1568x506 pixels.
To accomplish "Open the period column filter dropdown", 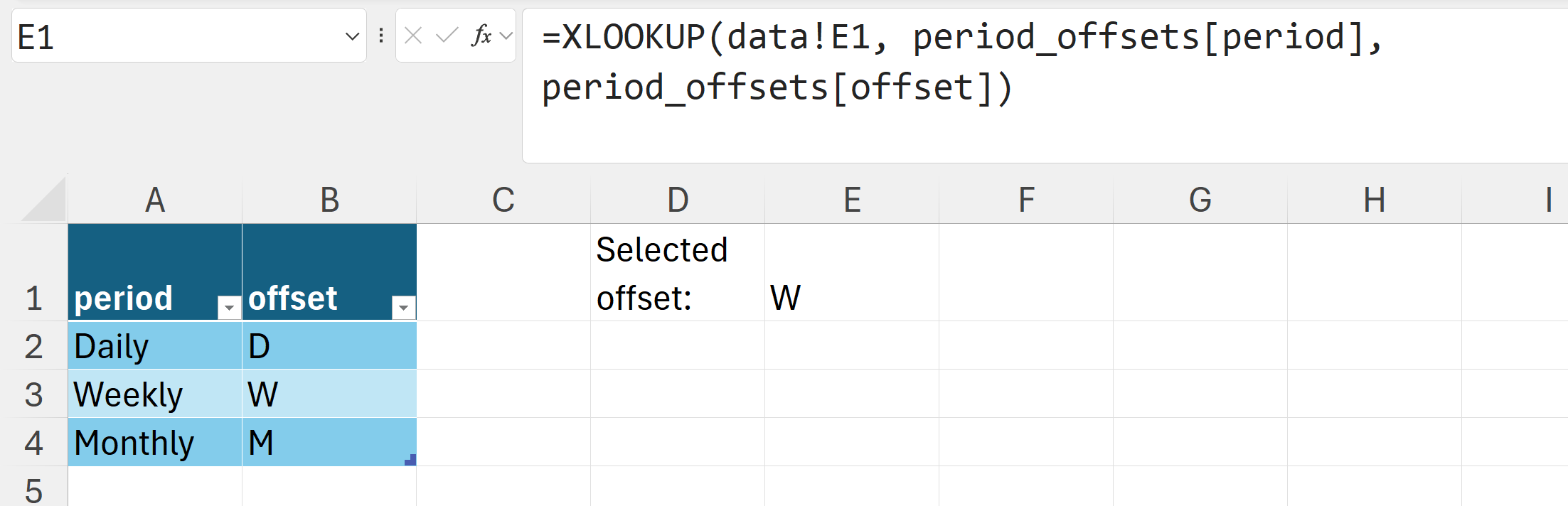I will pyautogui.click(x=229, y=307).
